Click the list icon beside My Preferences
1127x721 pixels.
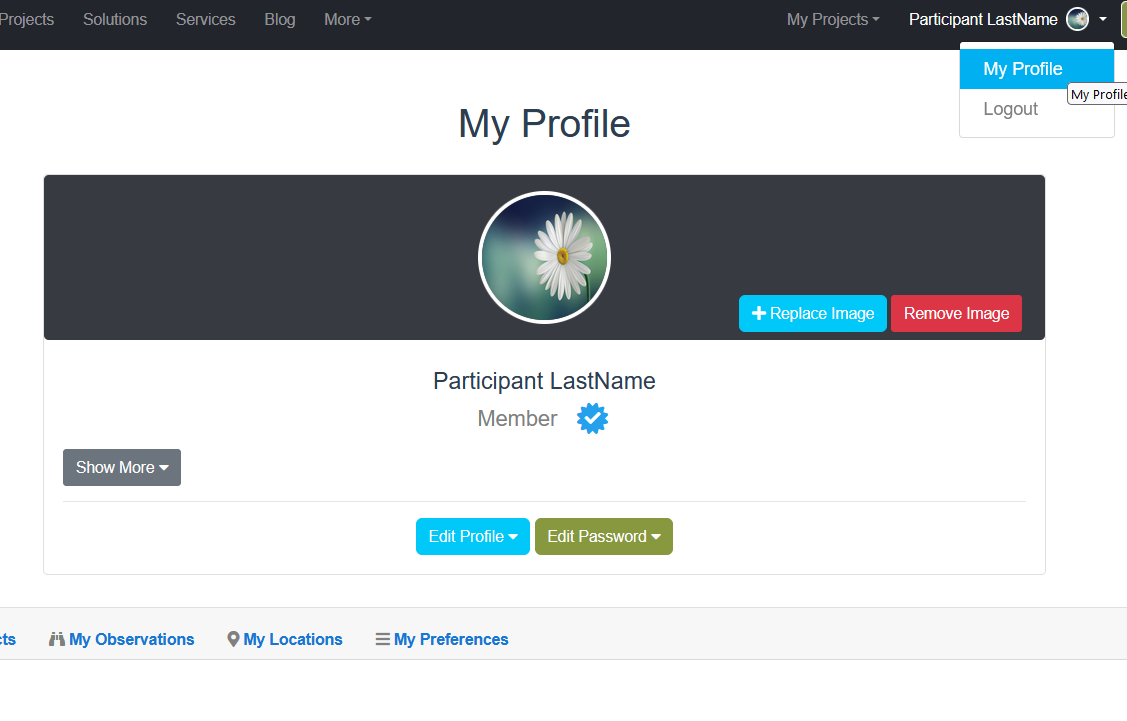[382, 639]
